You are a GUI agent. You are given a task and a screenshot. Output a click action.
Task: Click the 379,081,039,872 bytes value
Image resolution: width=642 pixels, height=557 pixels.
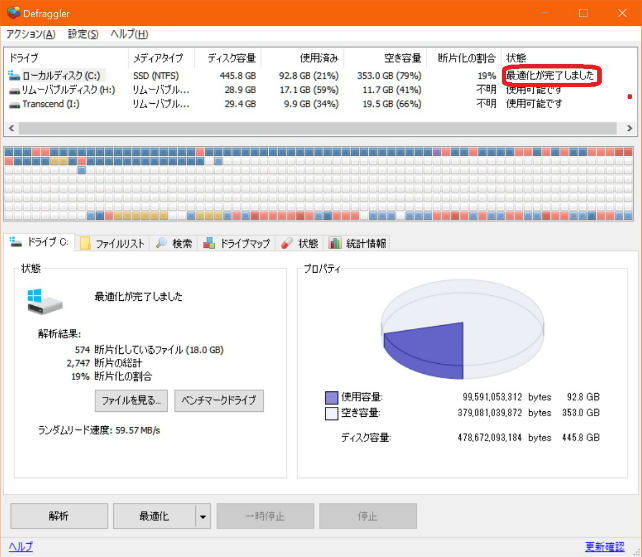pyautogui.click(x=504, y=413)
